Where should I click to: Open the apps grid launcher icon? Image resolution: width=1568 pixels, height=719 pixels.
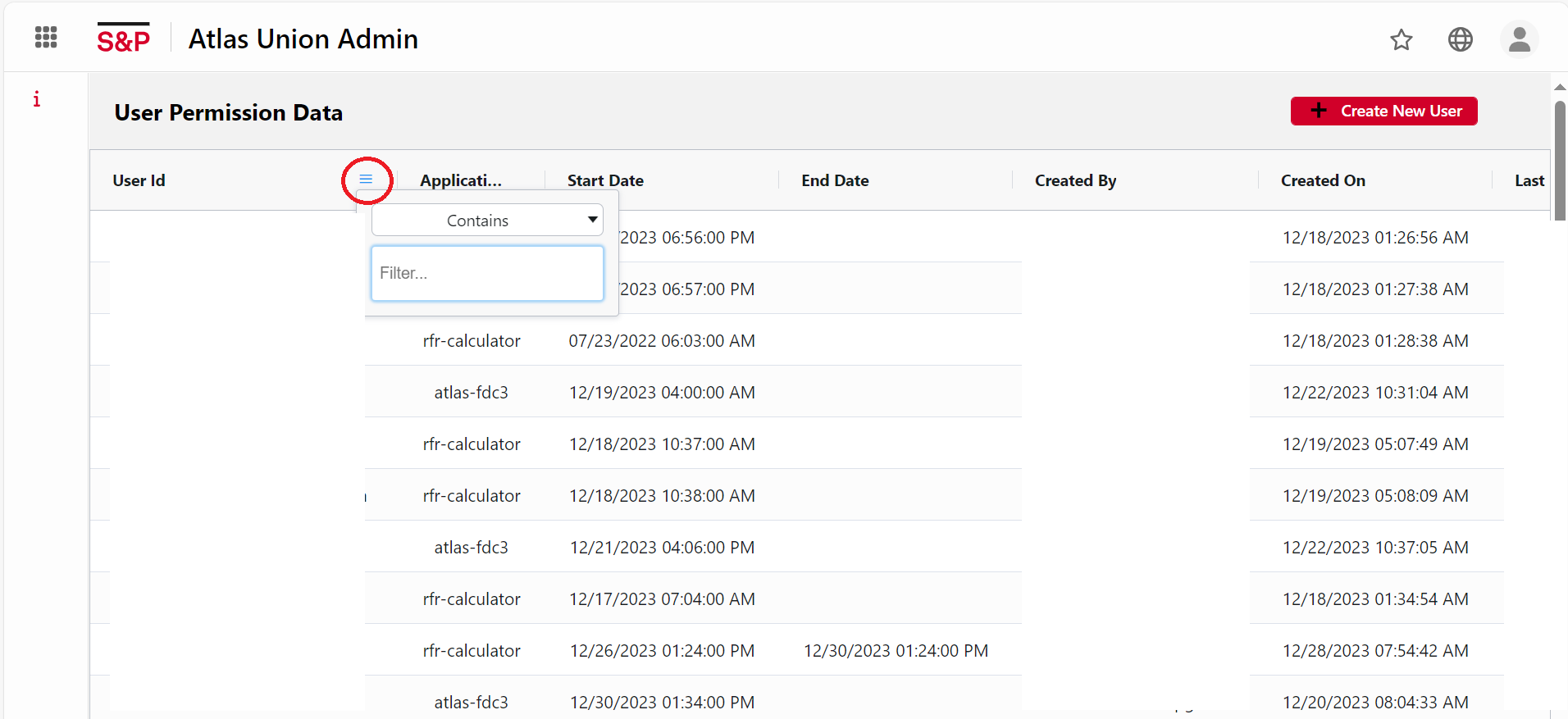coord(46,37)
